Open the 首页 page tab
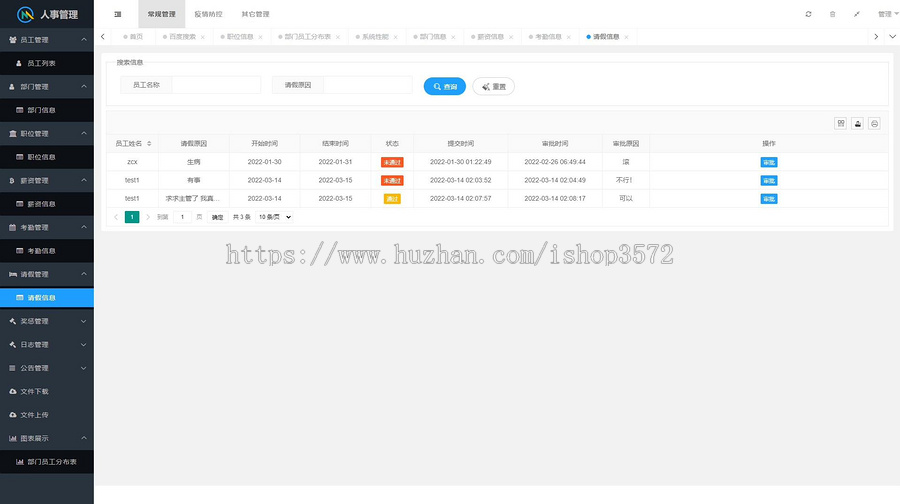The height and width of the screenshot is (504, 900). pyautogui.click(x=133, y=37)
